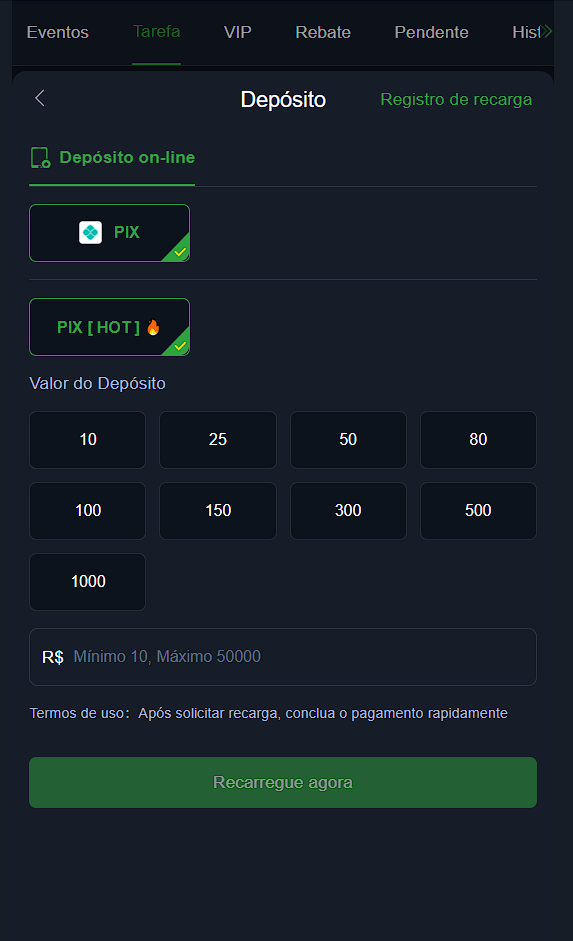Image resolution: width=573 pixels, height=941 pixels.
Task: Click the fire icon on PIX HOT
Action: coord(153,327)
